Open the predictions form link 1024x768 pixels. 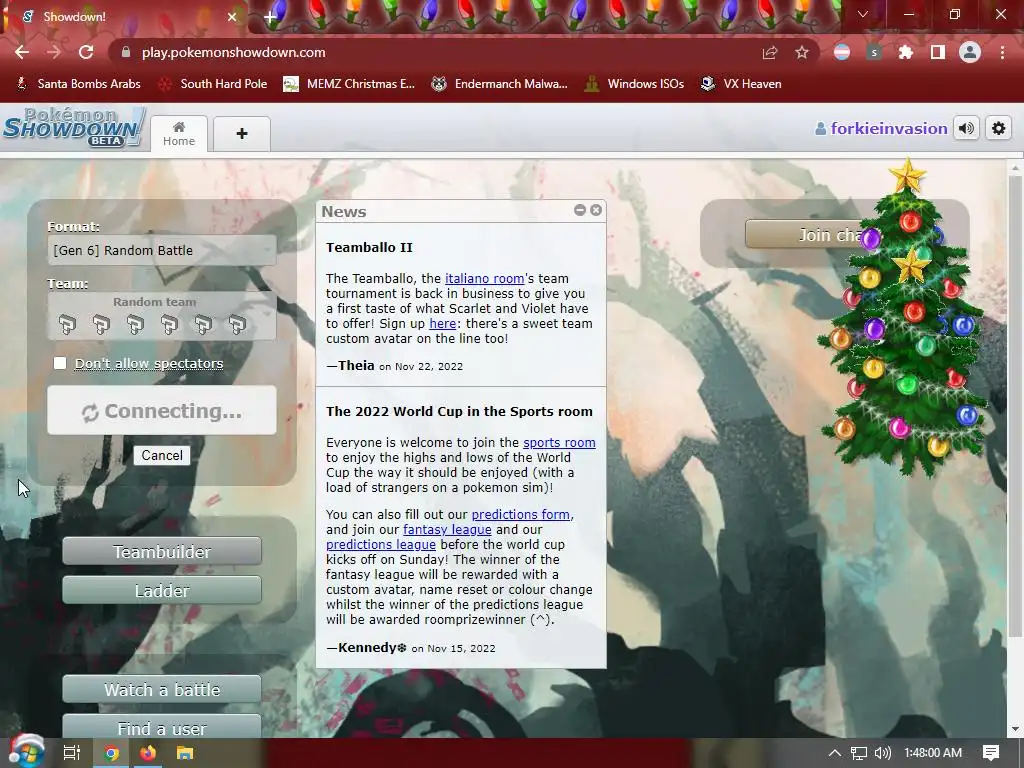click(520, 515)
